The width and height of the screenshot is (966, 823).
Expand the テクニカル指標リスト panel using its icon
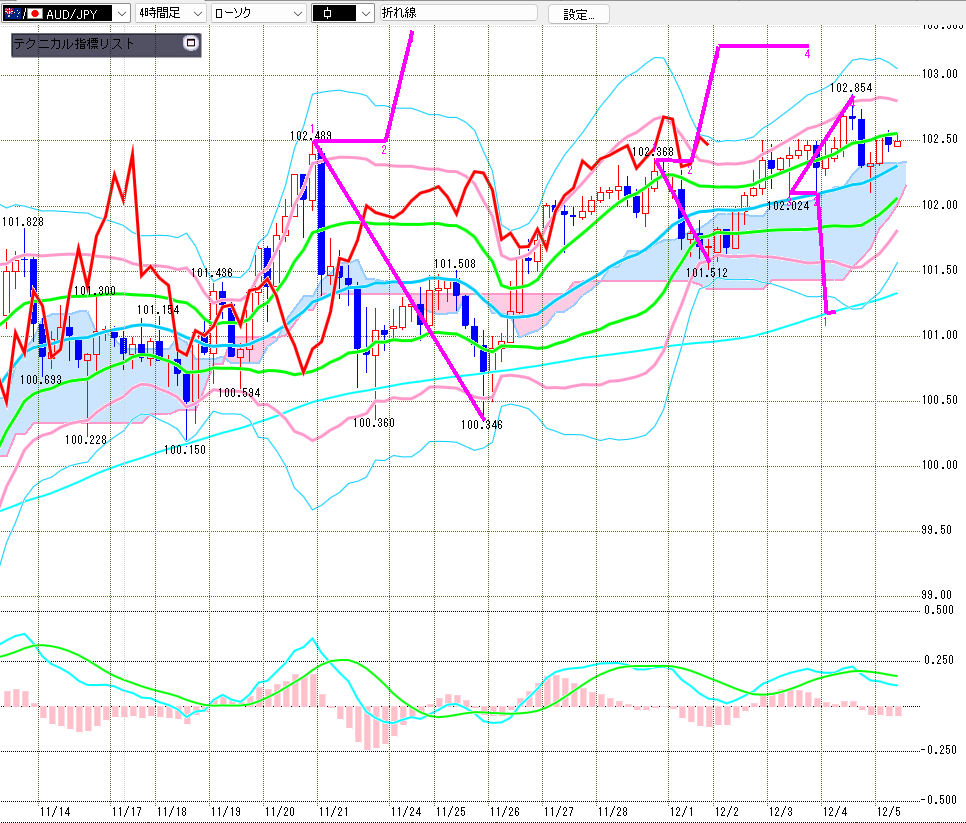[191, 44]
